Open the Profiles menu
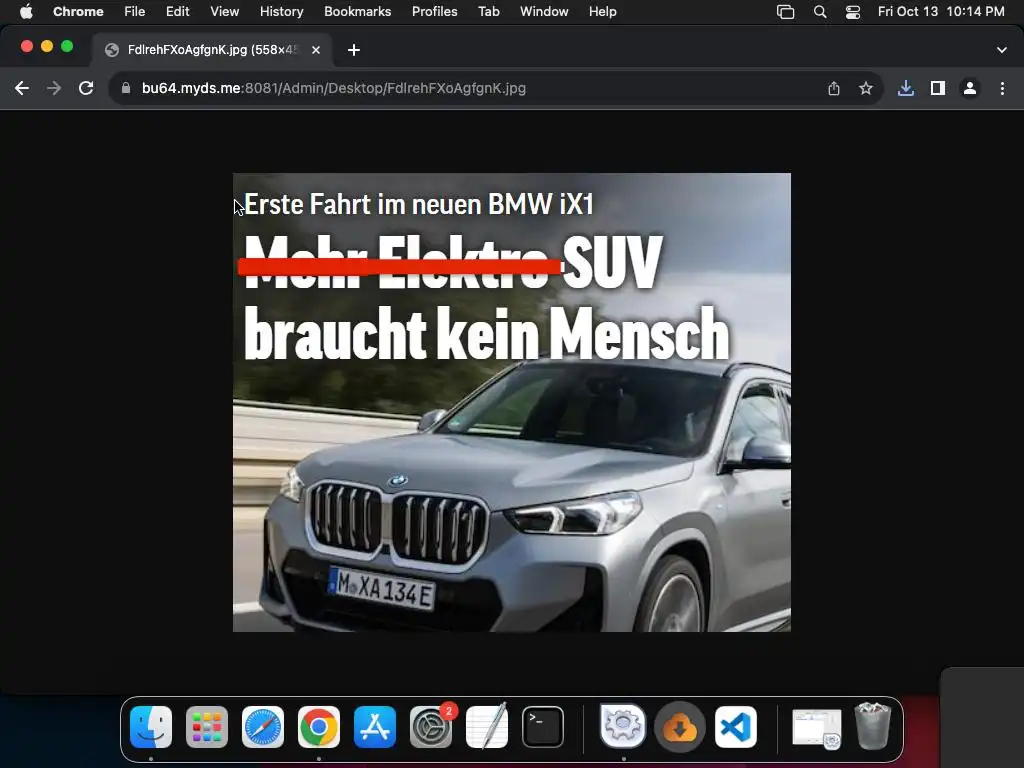Screen dimensions: 1024x768 pos(434,12)
